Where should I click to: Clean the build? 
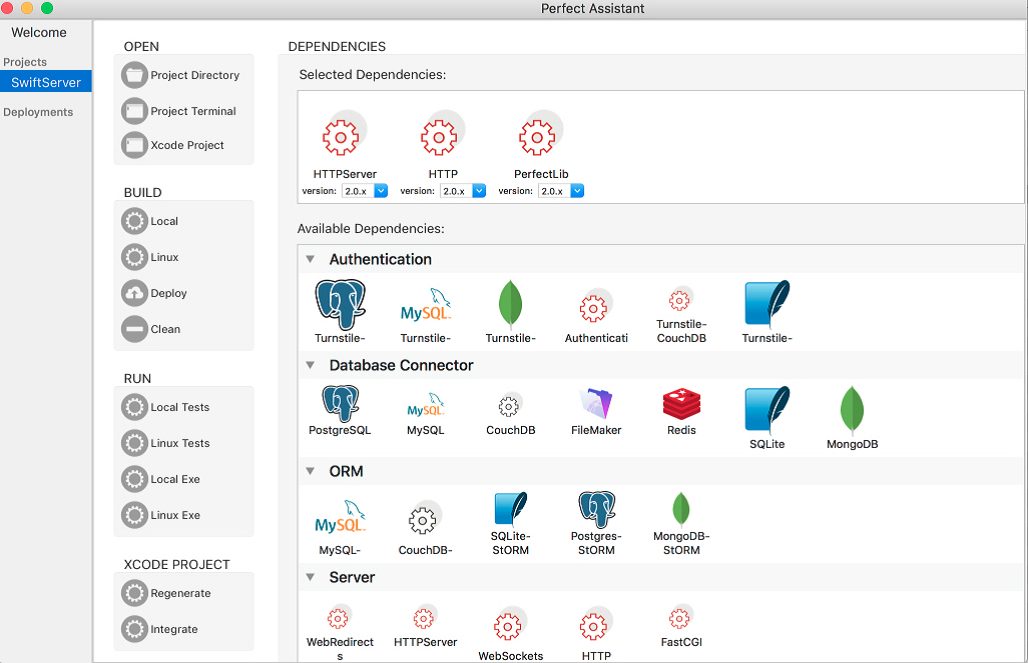pyautogui.click(x=151, y=329)
